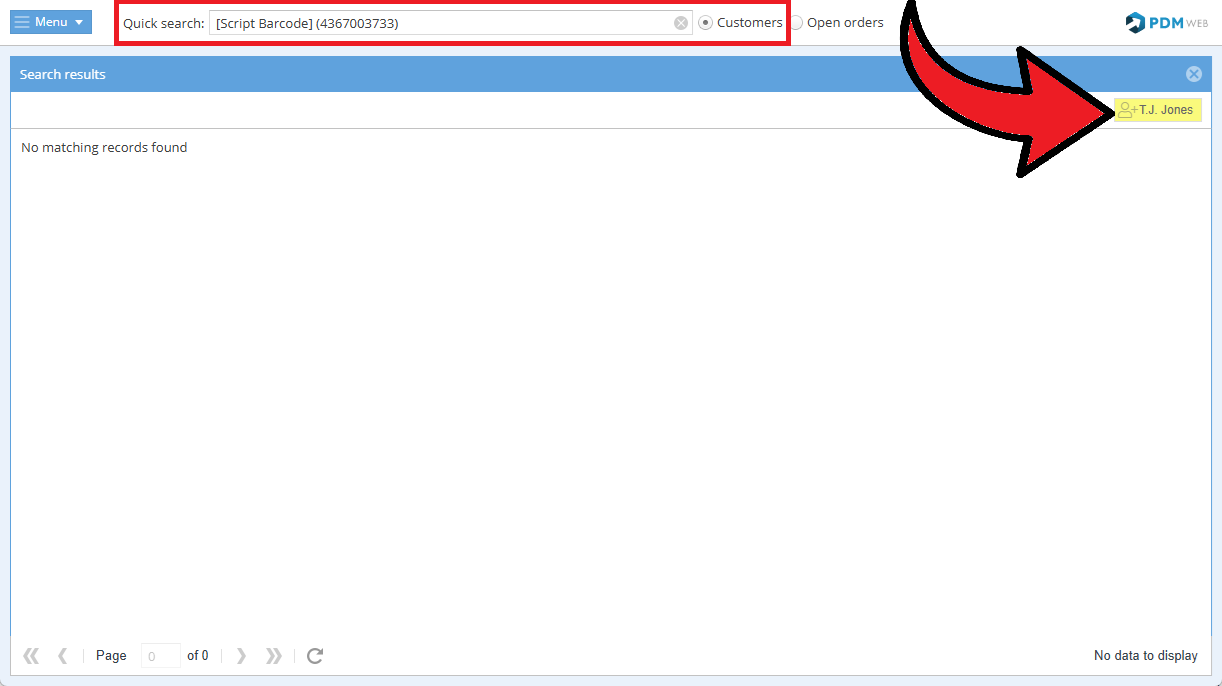The height and width of the screenshot is (686, 1222).
Task: Click the 'Quick search:' label
Action: click(163, 23)
